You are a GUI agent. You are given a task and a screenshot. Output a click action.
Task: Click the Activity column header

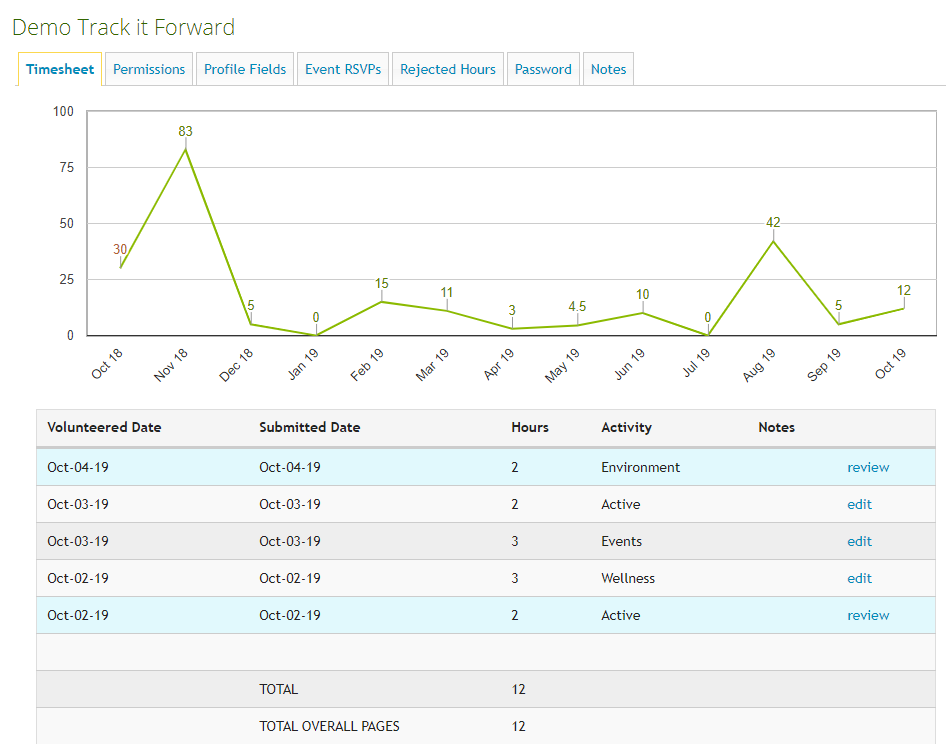626,427
